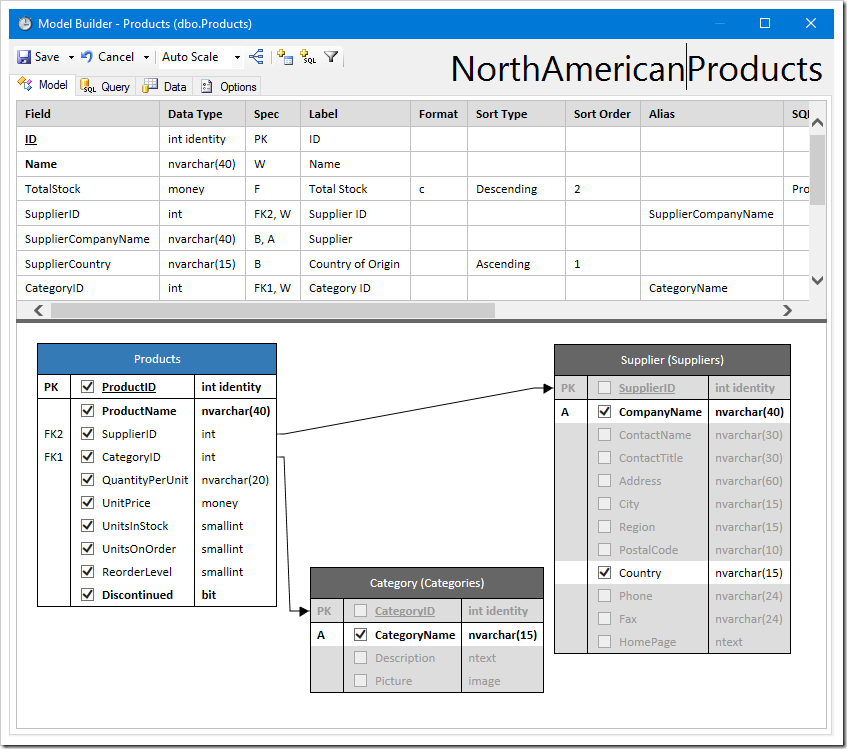Click the UnitsInStock field name
Viewport: 847px width, 749px height.
point(135,526)
